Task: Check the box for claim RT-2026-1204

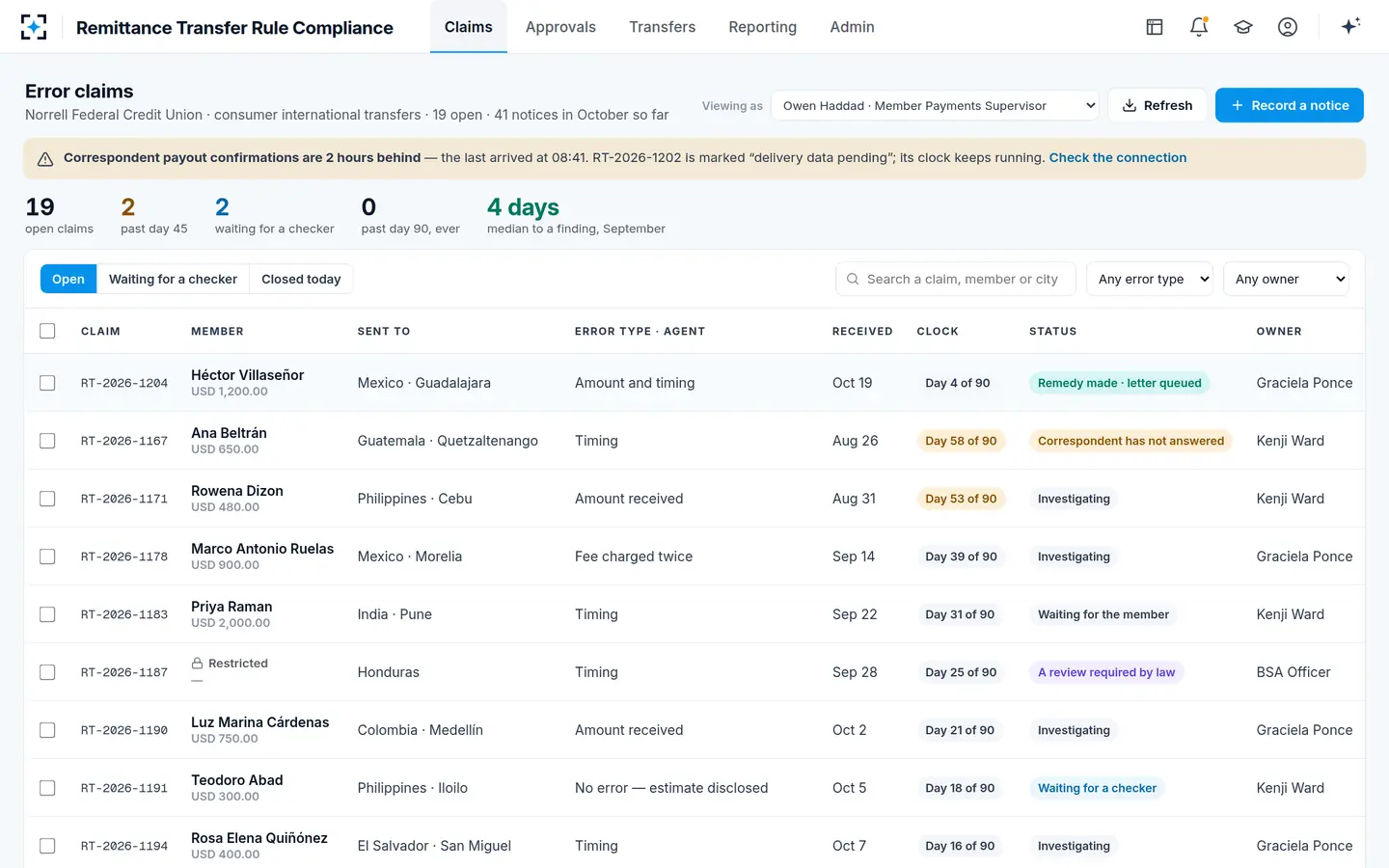Action: click(x=47, y=383)
